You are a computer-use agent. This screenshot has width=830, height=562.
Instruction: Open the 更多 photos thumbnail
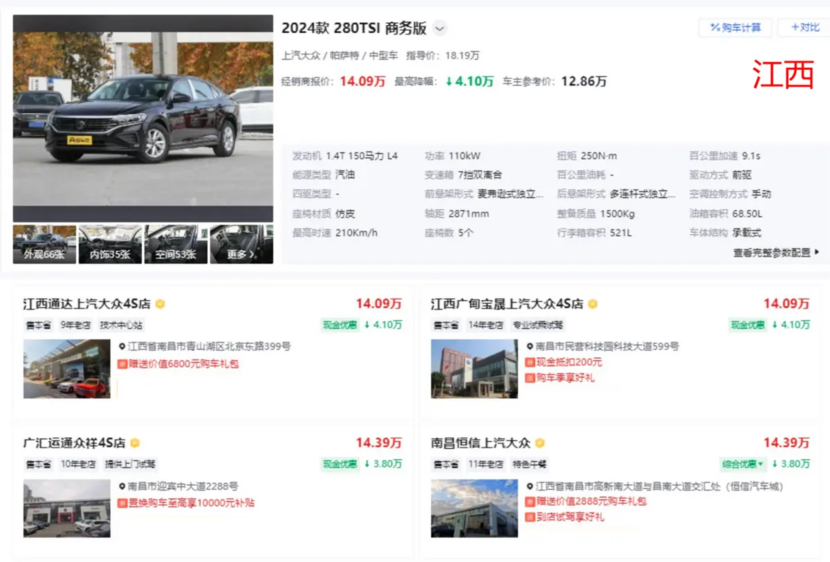241,244
